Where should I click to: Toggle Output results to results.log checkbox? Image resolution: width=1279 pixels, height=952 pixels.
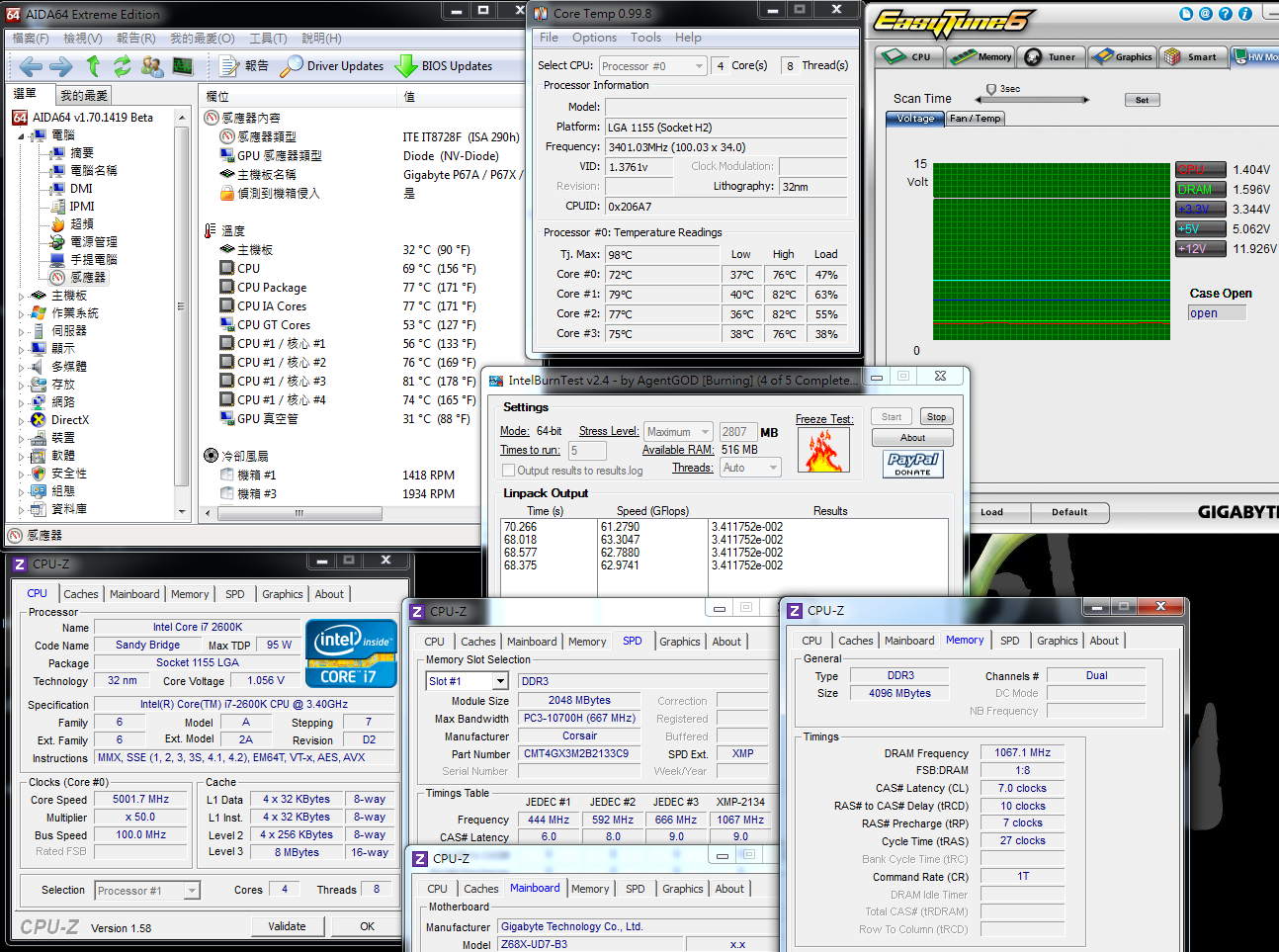pyautogui.click(x=509, y=471)
